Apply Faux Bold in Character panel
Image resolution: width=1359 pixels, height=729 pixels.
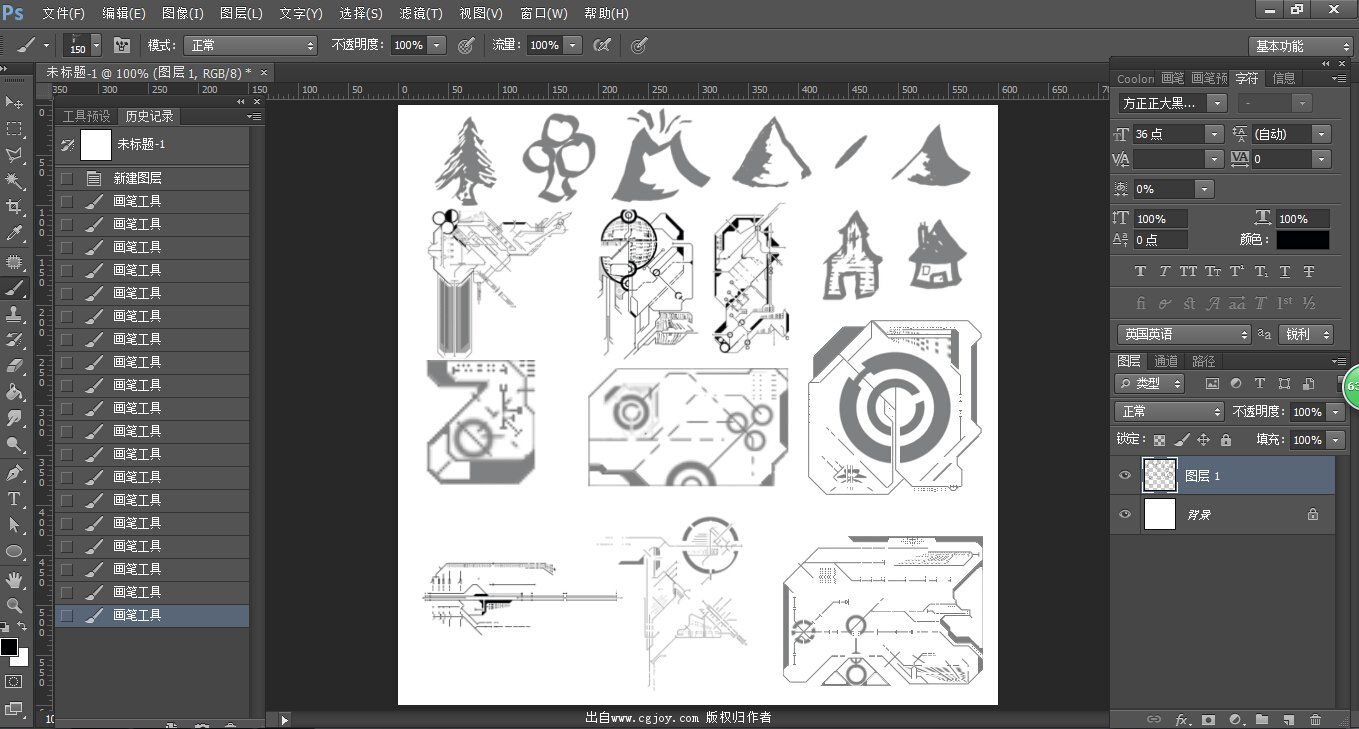(x=1140, y=271)
